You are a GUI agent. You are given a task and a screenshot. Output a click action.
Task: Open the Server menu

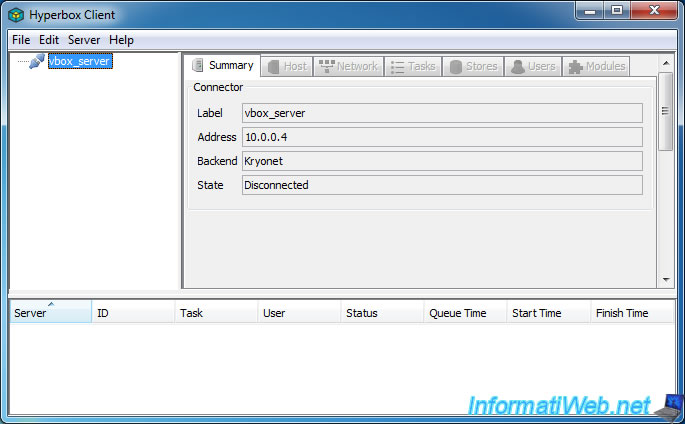click(84, 40)
